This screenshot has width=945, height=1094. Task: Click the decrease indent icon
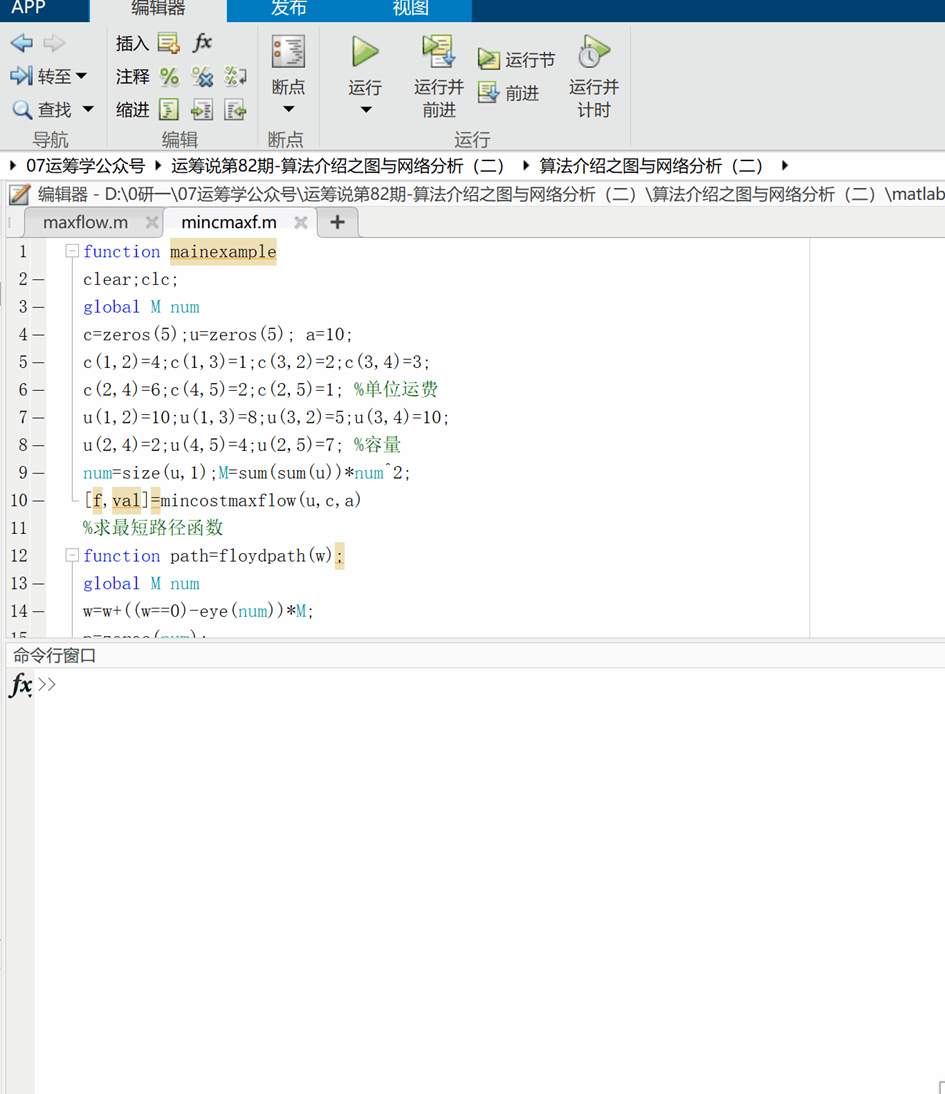click(x=235, y=110)
